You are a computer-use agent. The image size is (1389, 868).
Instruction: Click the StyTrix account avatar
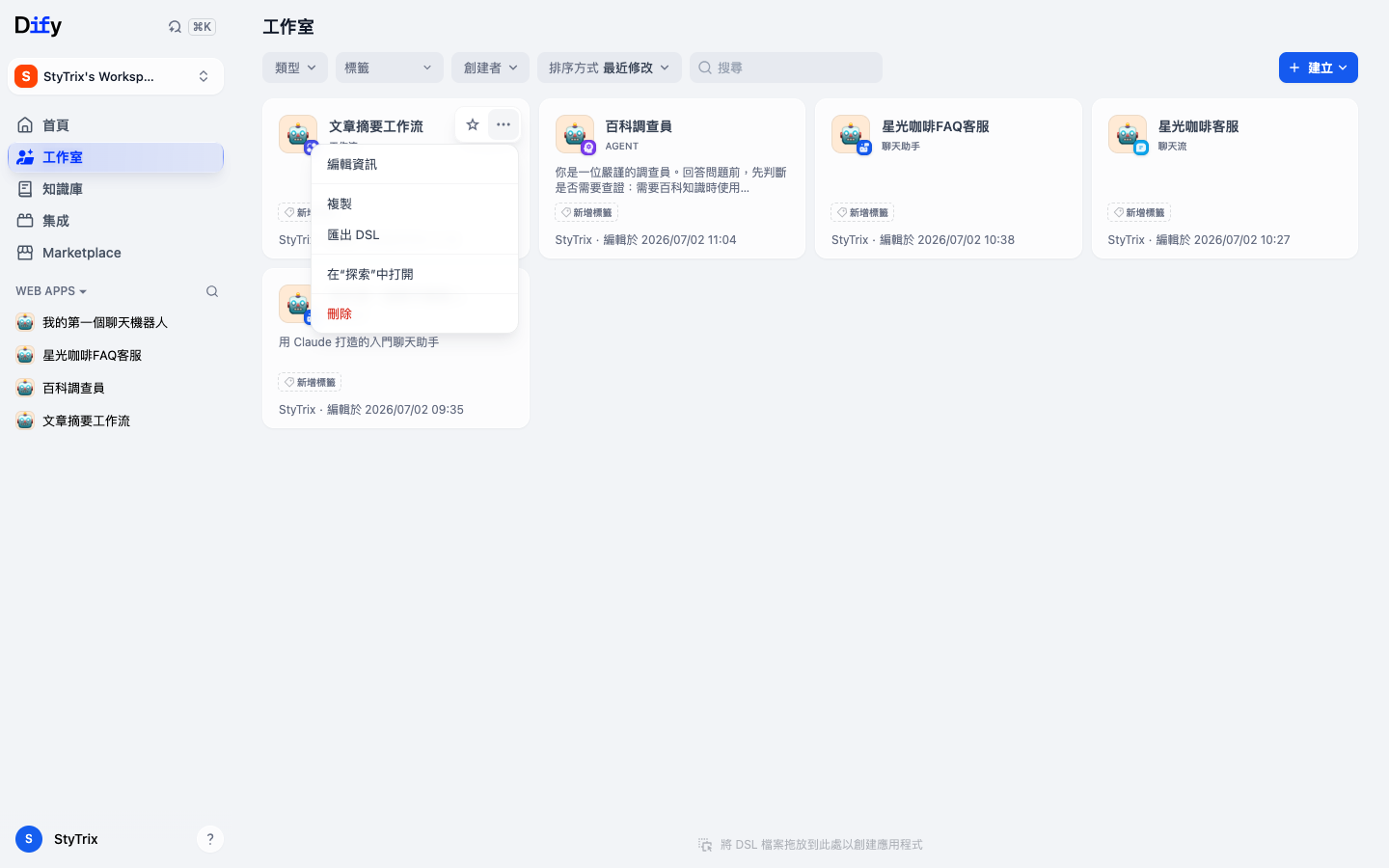tap(29, 839)
